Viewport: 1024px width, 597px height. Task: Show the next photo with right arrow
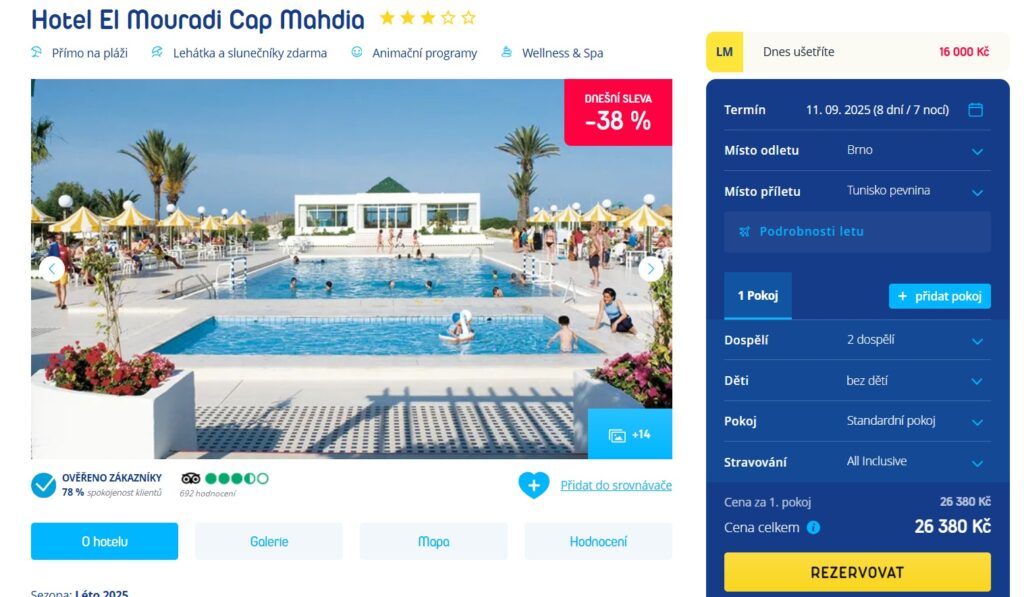650,268
